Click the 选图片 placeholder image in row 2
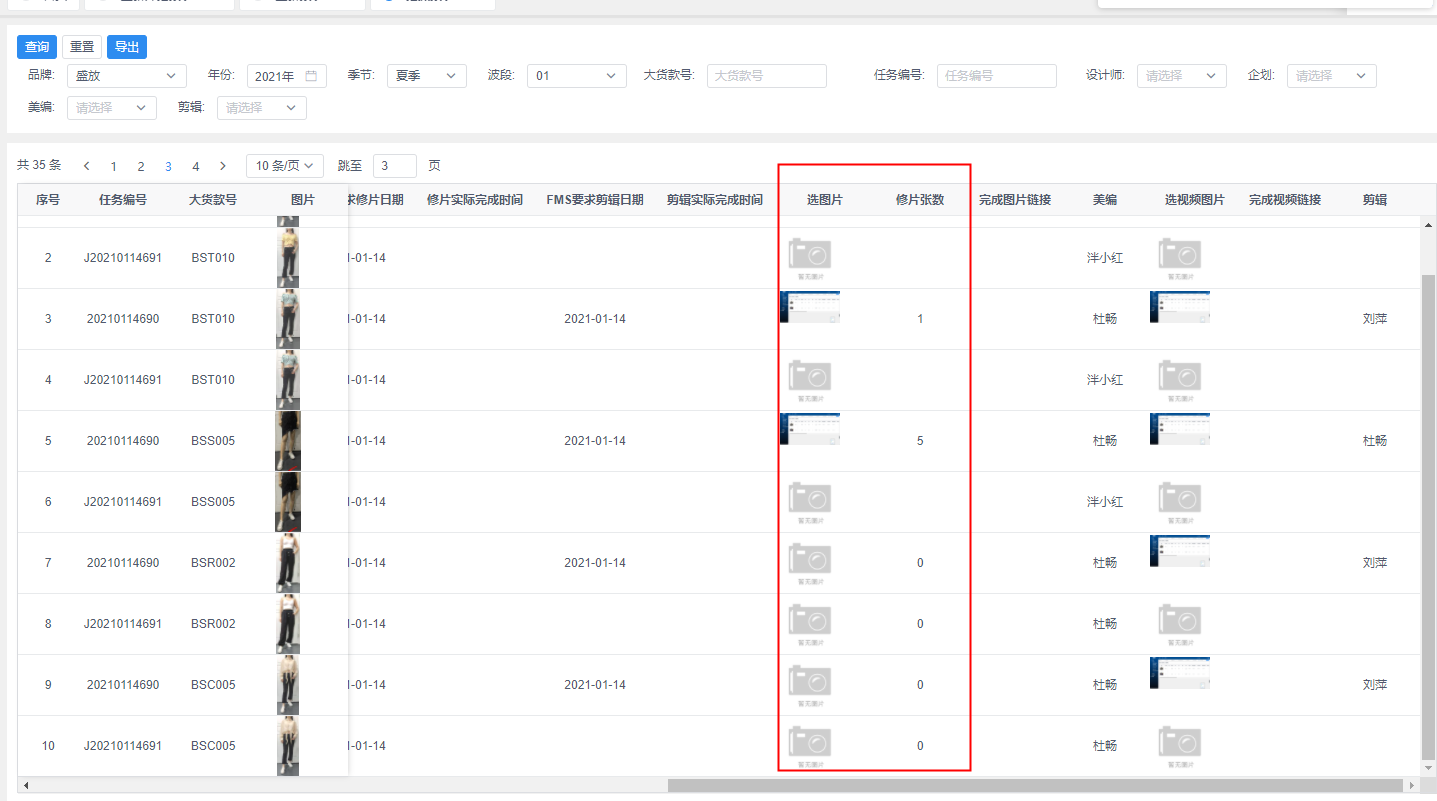The width and height of the screenshot is (1437, 801). coord(809,258)
